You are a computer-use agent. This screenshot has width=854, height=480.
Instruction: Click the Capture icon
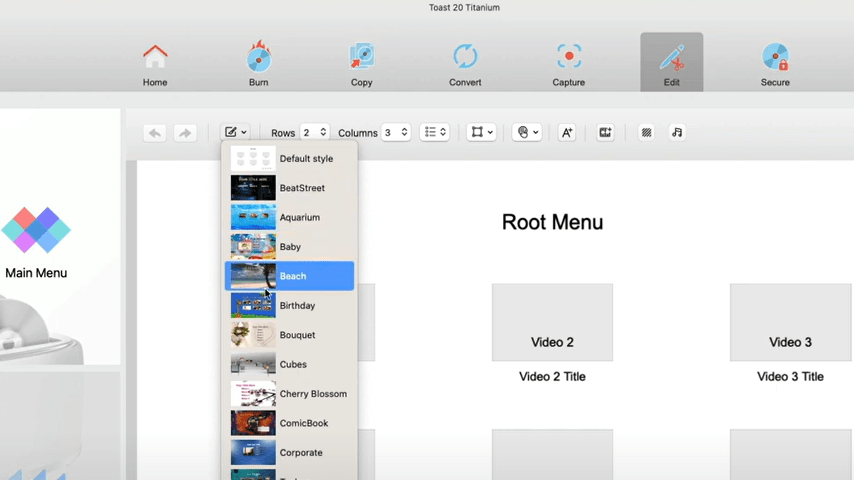tap(568, 58)
